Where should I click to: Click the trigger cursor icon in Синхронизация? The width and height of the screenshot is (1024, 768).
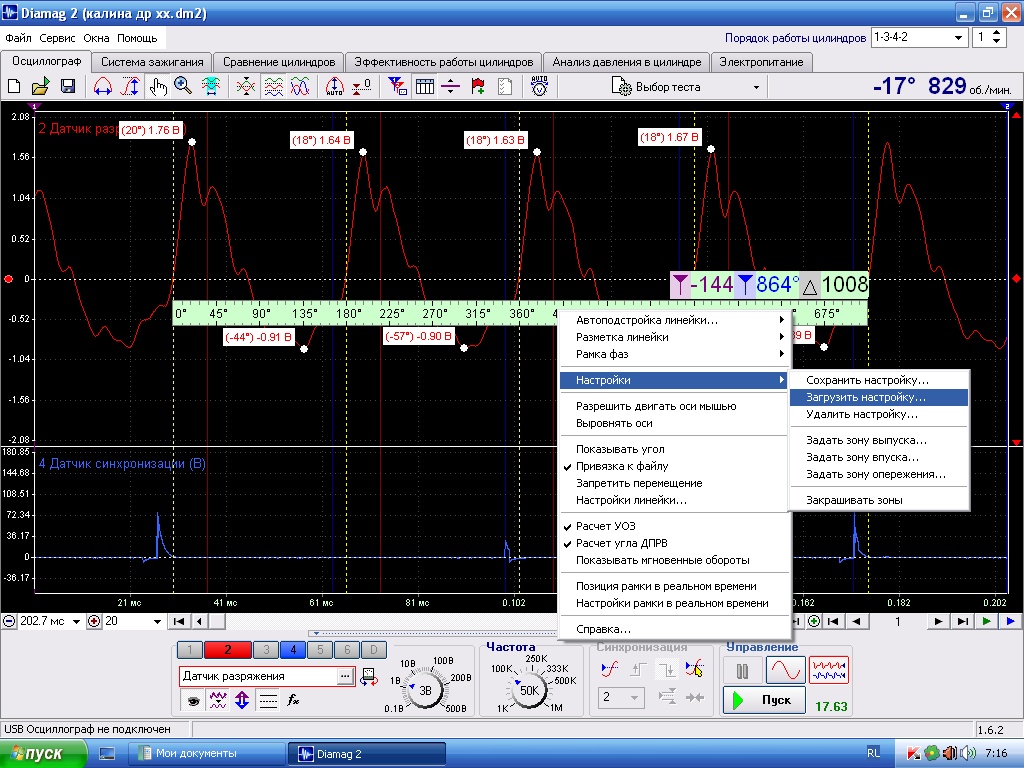[x=695, y=669]
